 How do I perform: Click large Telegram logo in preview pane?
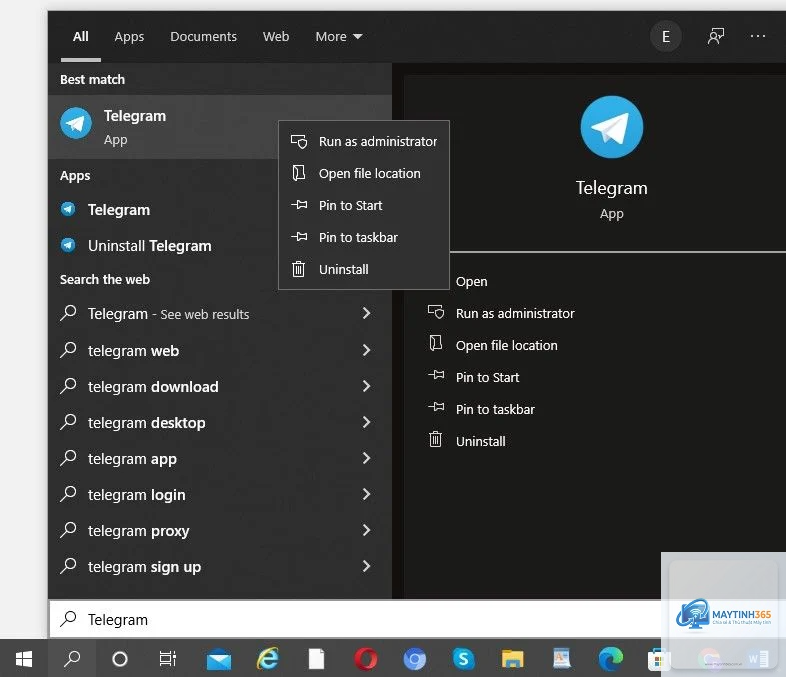click(x=612, y=127)
